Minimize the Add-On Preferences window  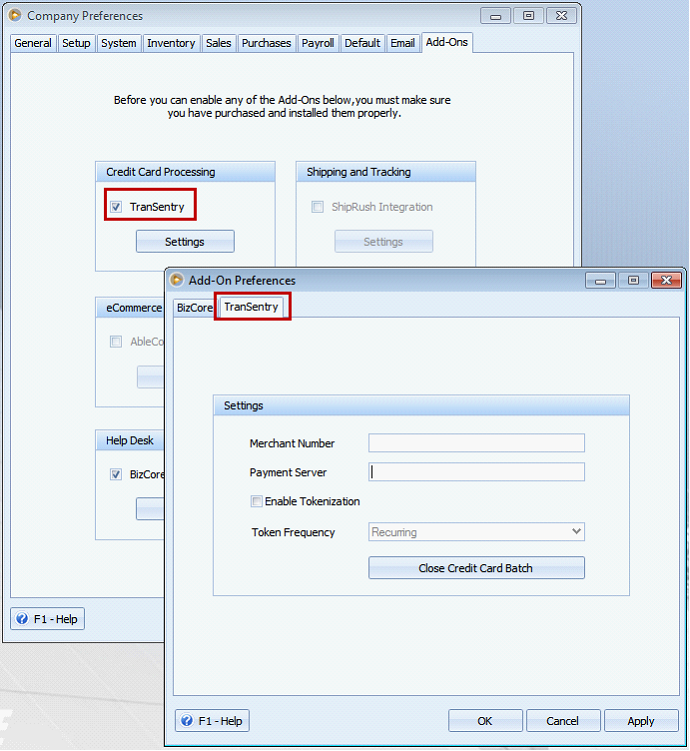(600, 280)
